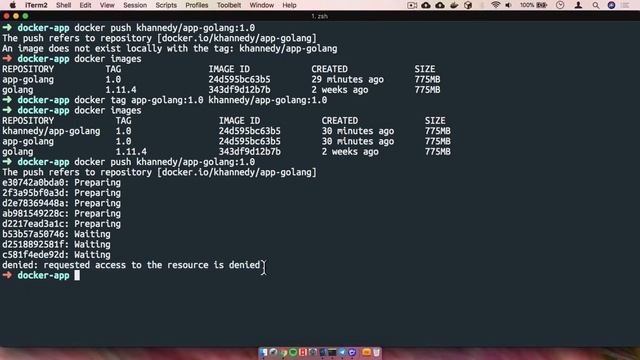This screenshot has width=640, height=360.
Task: Open the Apple menu
Action: 13,5
